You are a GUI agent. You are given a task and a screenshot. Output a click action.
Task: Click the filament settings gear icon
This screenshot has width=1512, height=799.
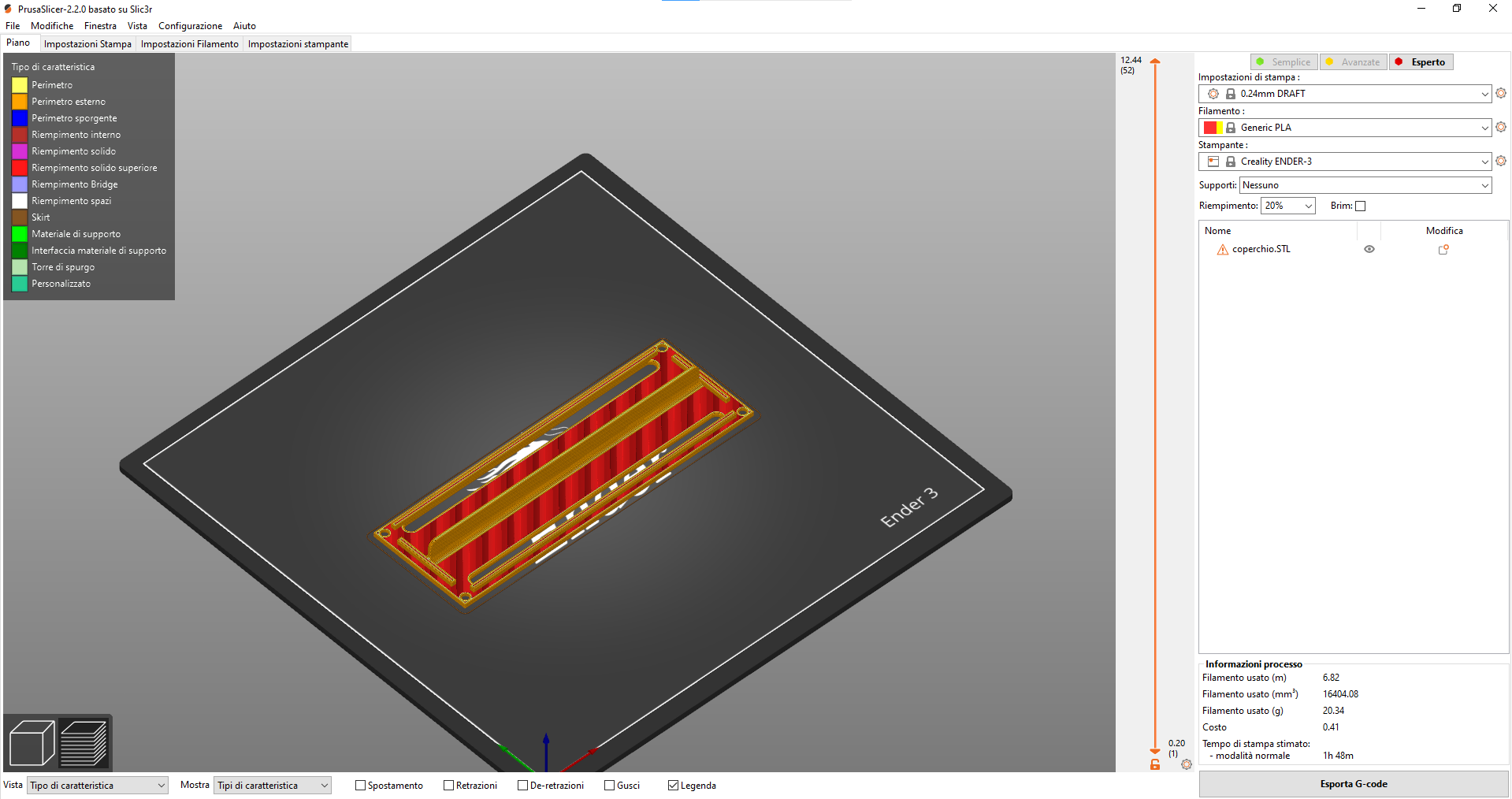[1500, 127]
